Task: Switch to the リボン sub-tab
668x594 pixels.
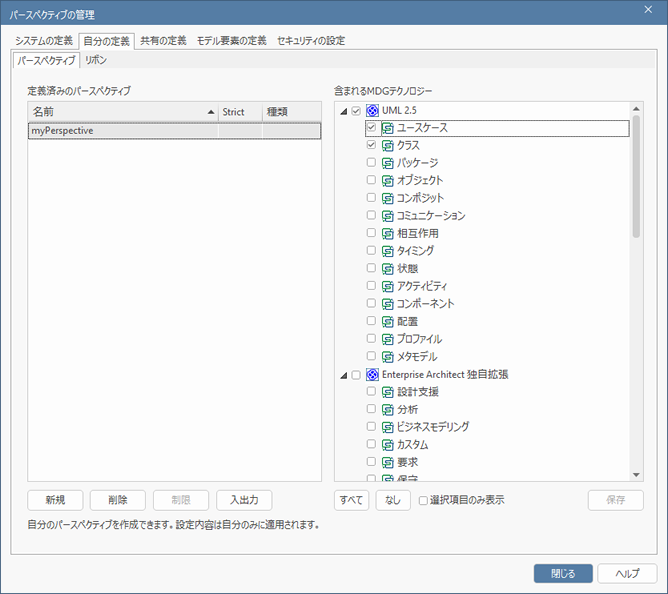Action: click(x=96, y=60)
